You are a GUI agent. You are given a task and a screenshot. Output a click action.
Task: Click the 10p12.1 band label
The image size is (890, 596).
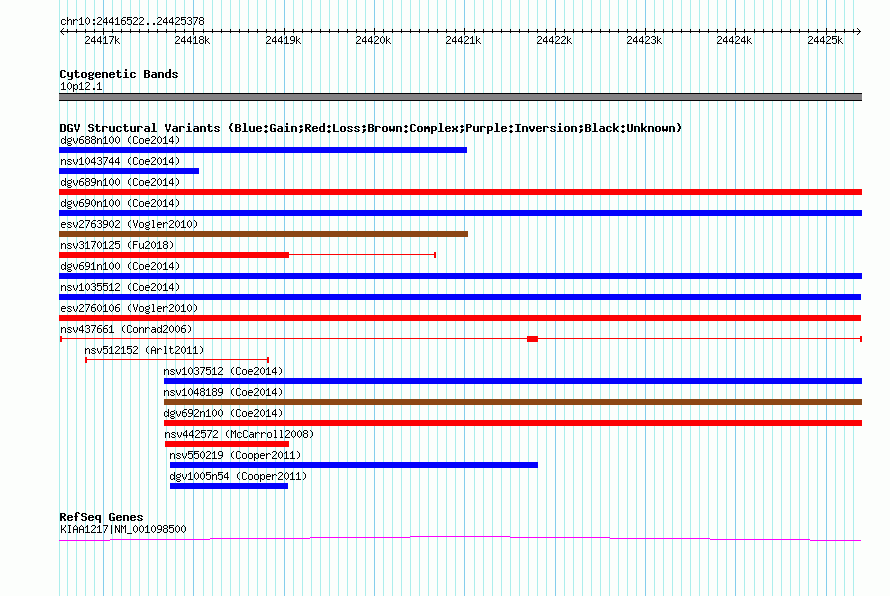81,86
